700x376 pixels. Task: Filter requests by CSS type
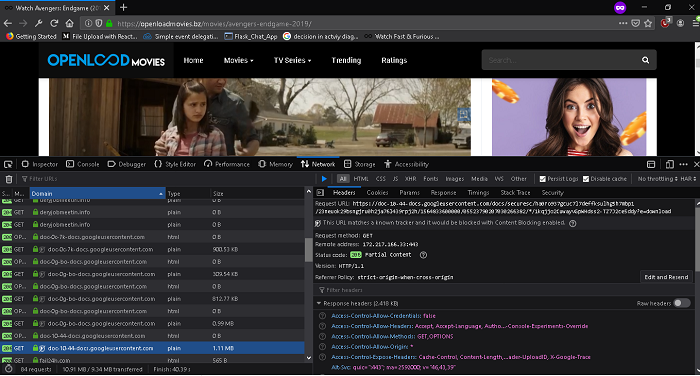(x=380, y=179)
